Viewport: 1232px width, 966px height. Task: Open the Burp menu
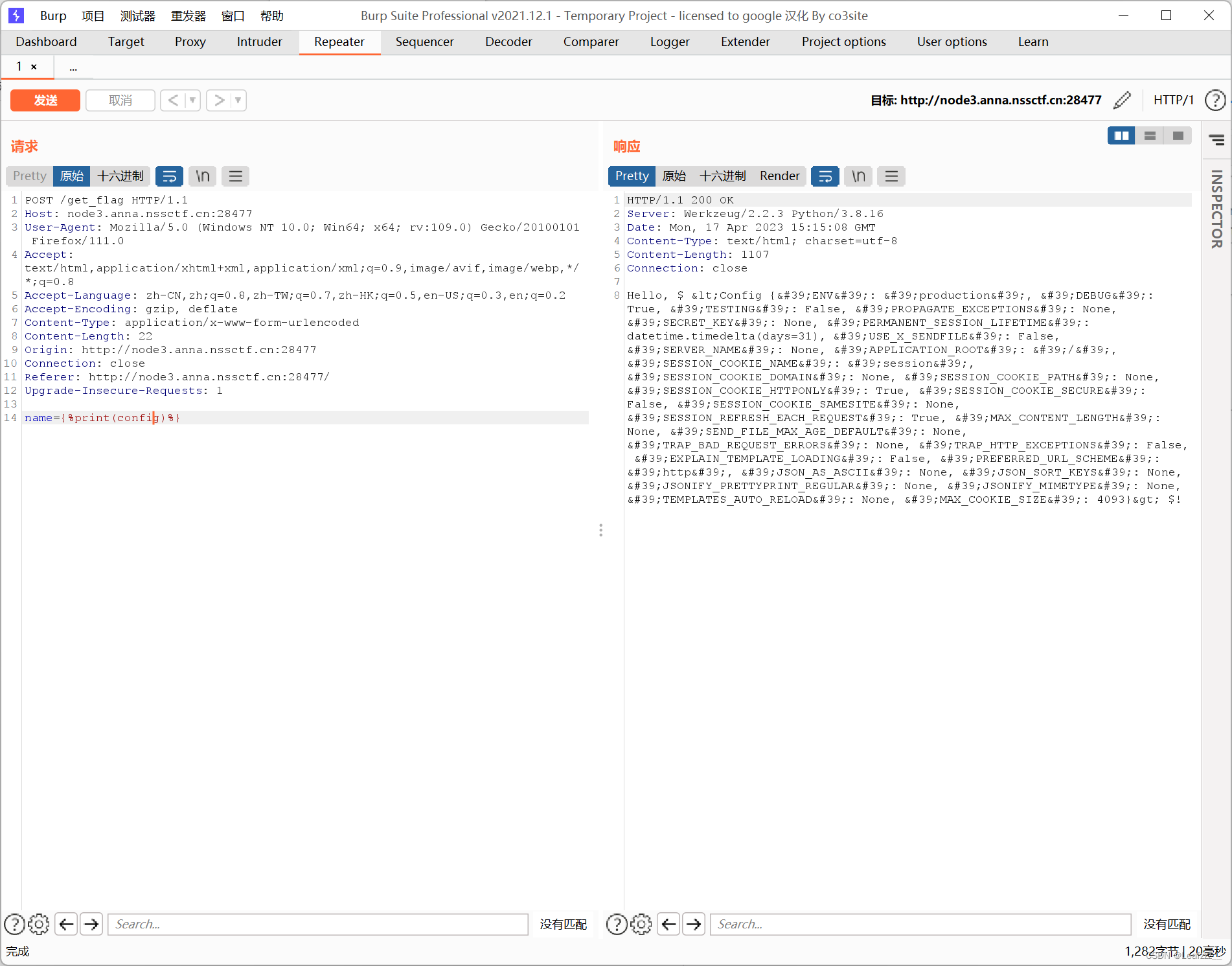tap(53, 16)
